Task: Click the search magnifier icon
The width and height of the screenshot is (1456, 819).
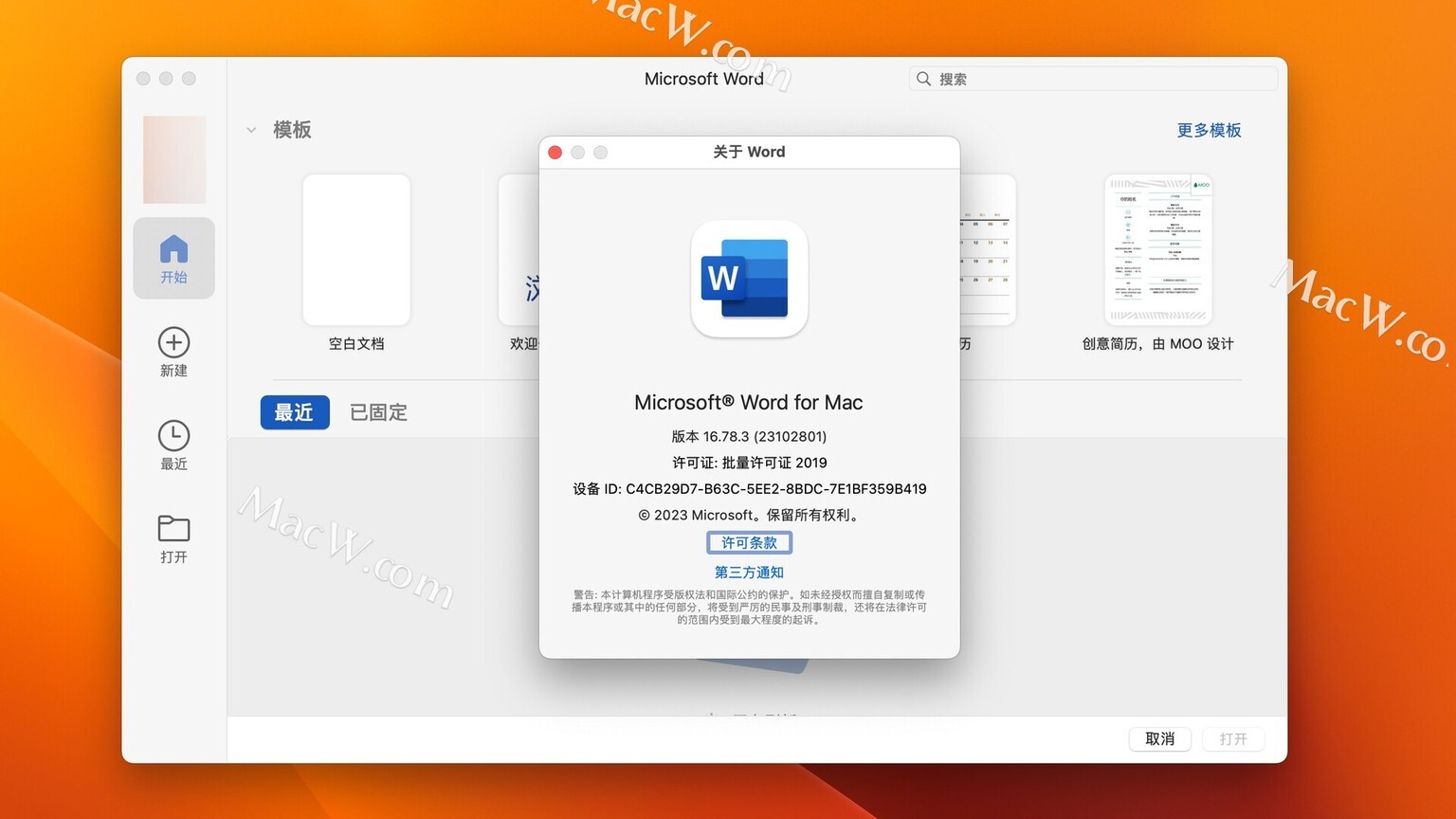Action: [x=923, y=79]
